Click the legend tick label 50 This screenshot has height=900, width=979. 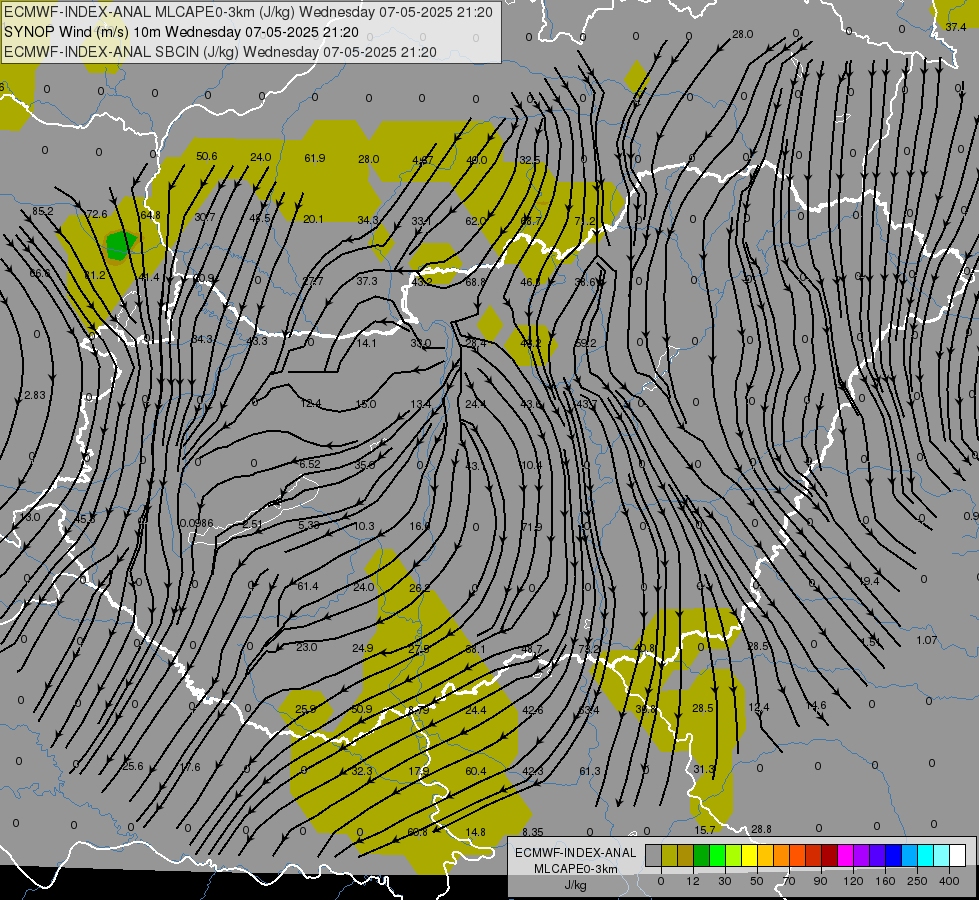pyautogui.click(x=757, y=881)
